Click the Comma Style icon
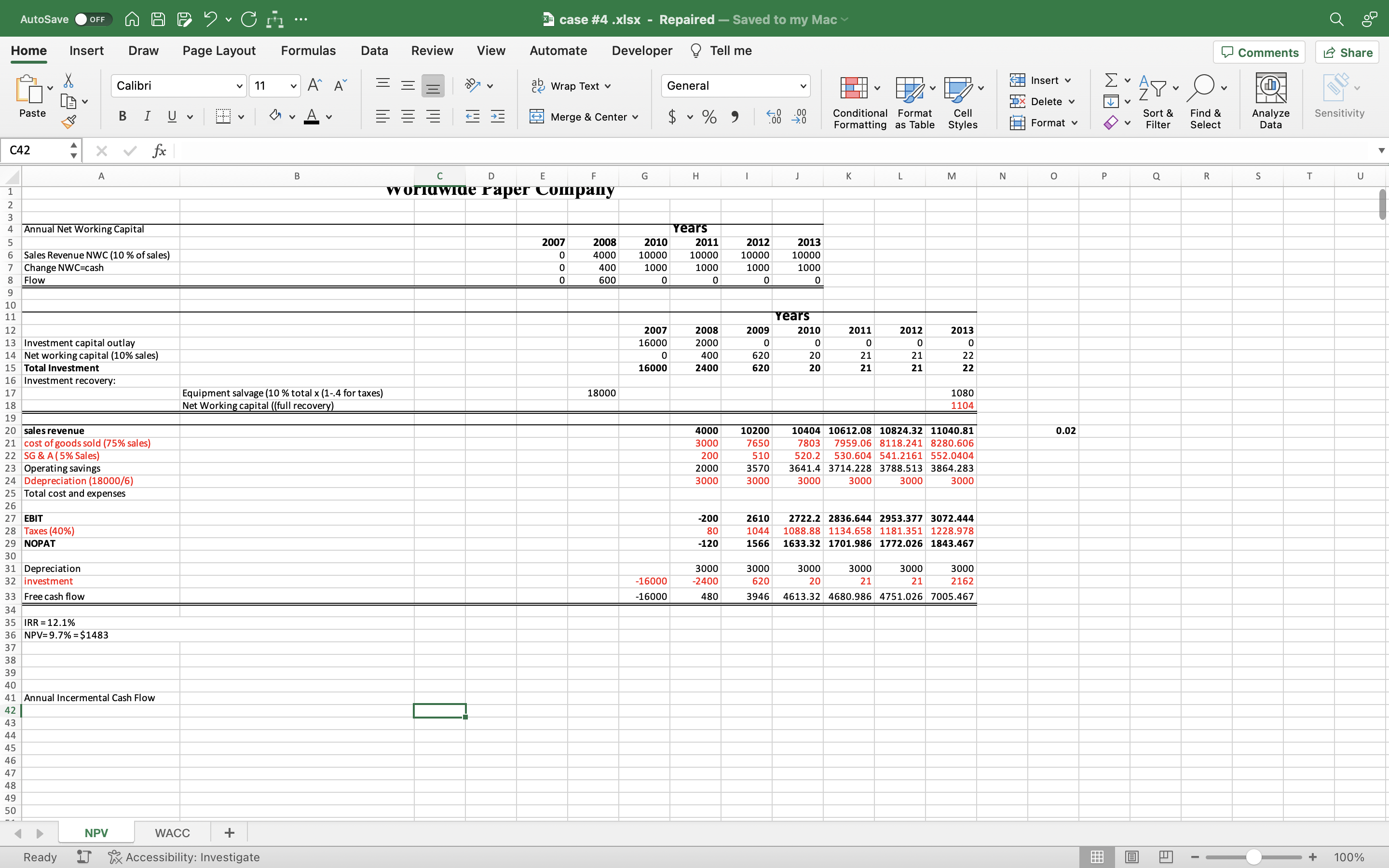Image resolution: width=1389 pixels, height=868 pixels. point(735,117)
